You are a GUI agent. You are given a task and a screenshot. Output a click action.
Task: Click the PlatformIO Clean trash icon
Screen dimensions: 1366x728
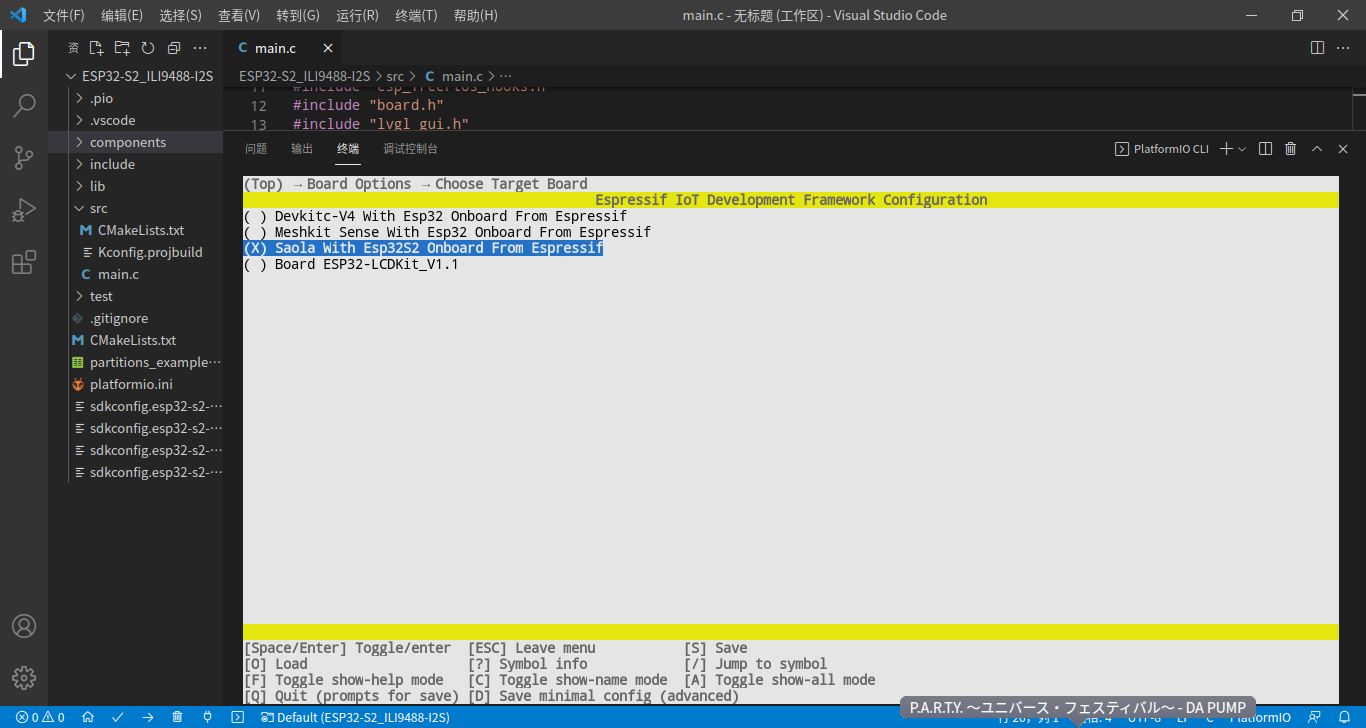pyautogui.click(x=176, y=717)
